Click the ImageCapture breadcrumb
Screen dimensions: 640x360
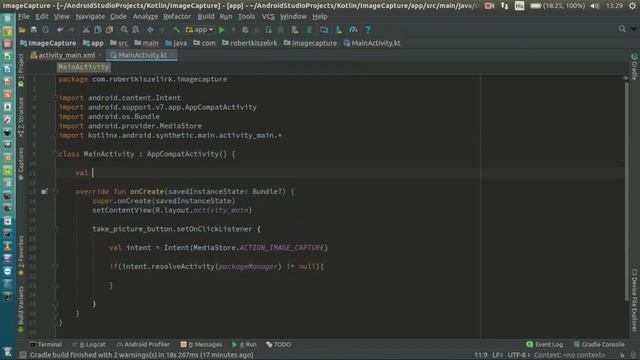48,43
